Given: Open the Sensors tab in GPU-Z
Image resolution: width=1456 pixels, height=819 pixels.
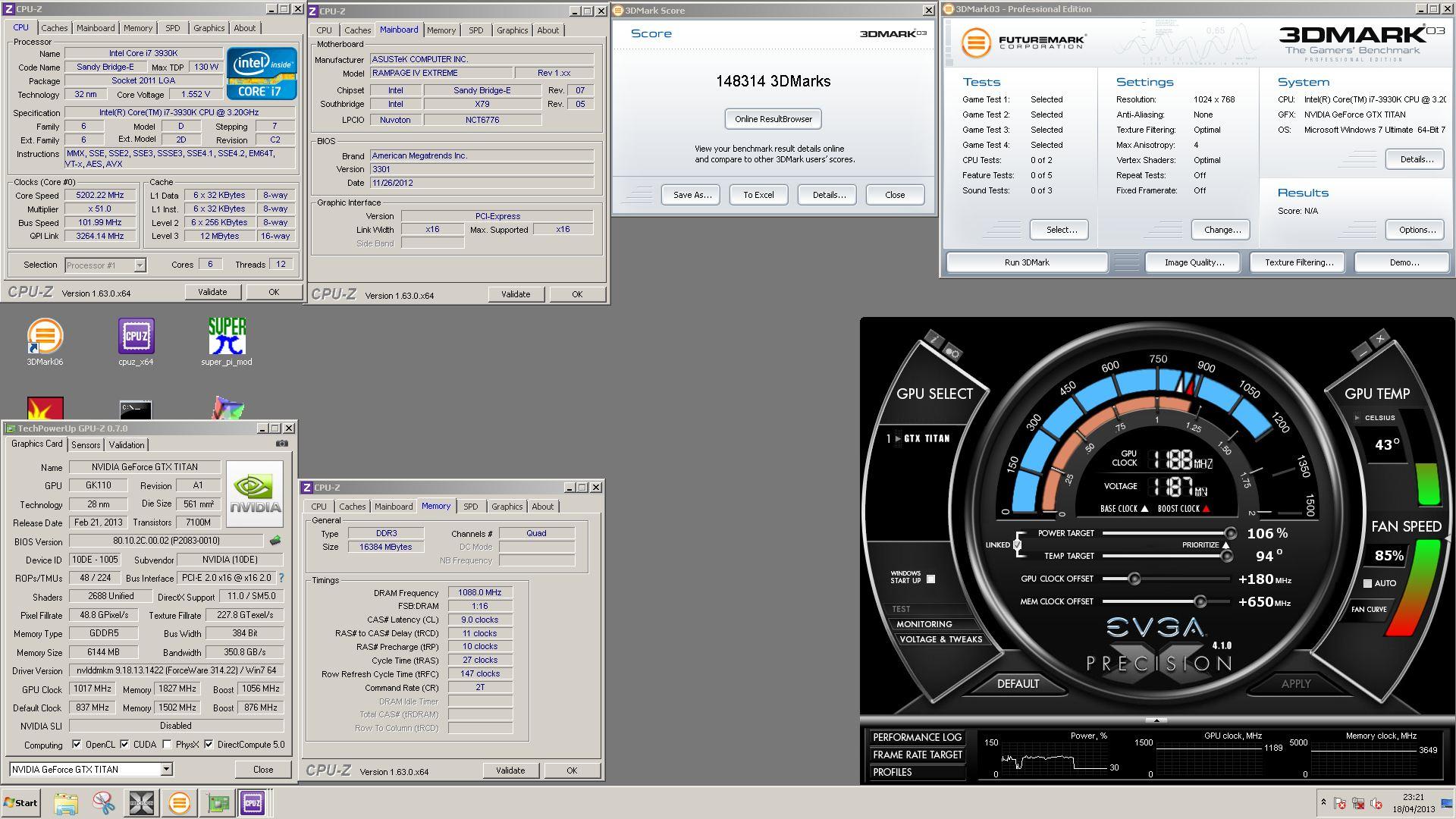Looking at the screenshot, I should (x=85, y=444).
